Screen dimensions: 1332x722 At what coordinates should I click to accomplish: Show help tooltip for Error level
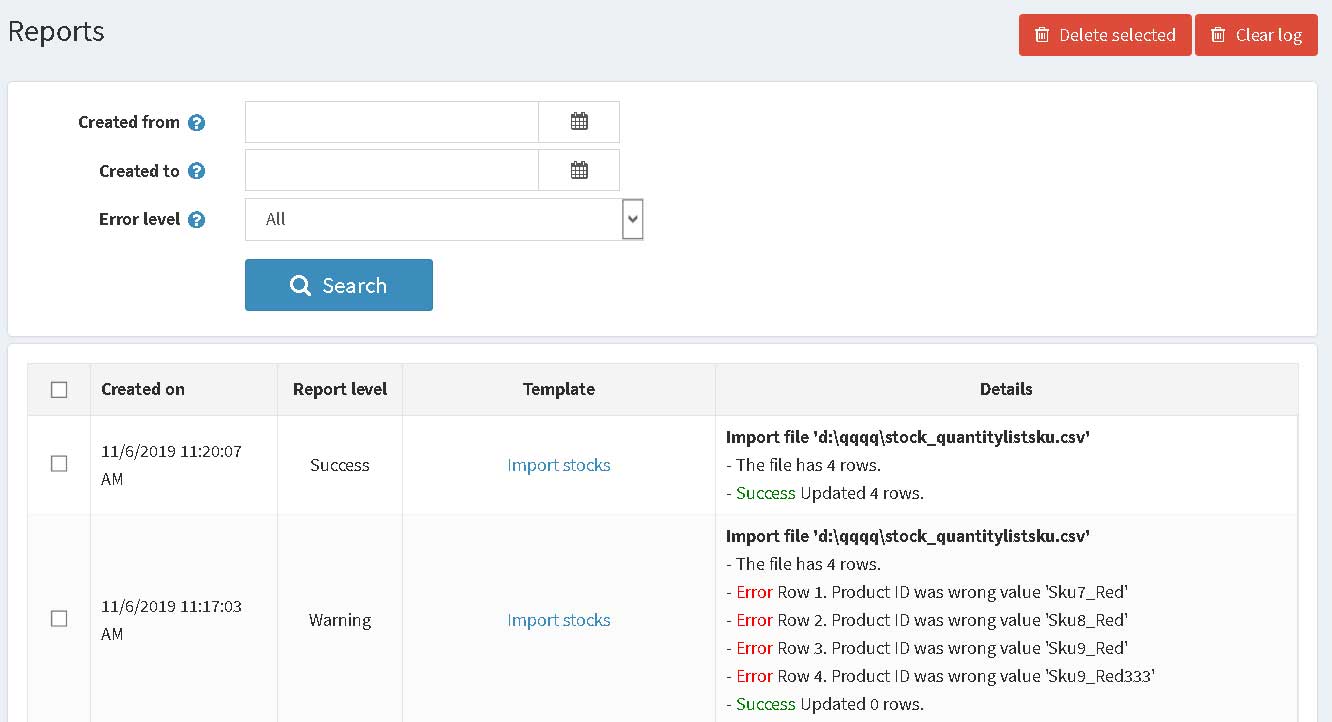[197, 219]
